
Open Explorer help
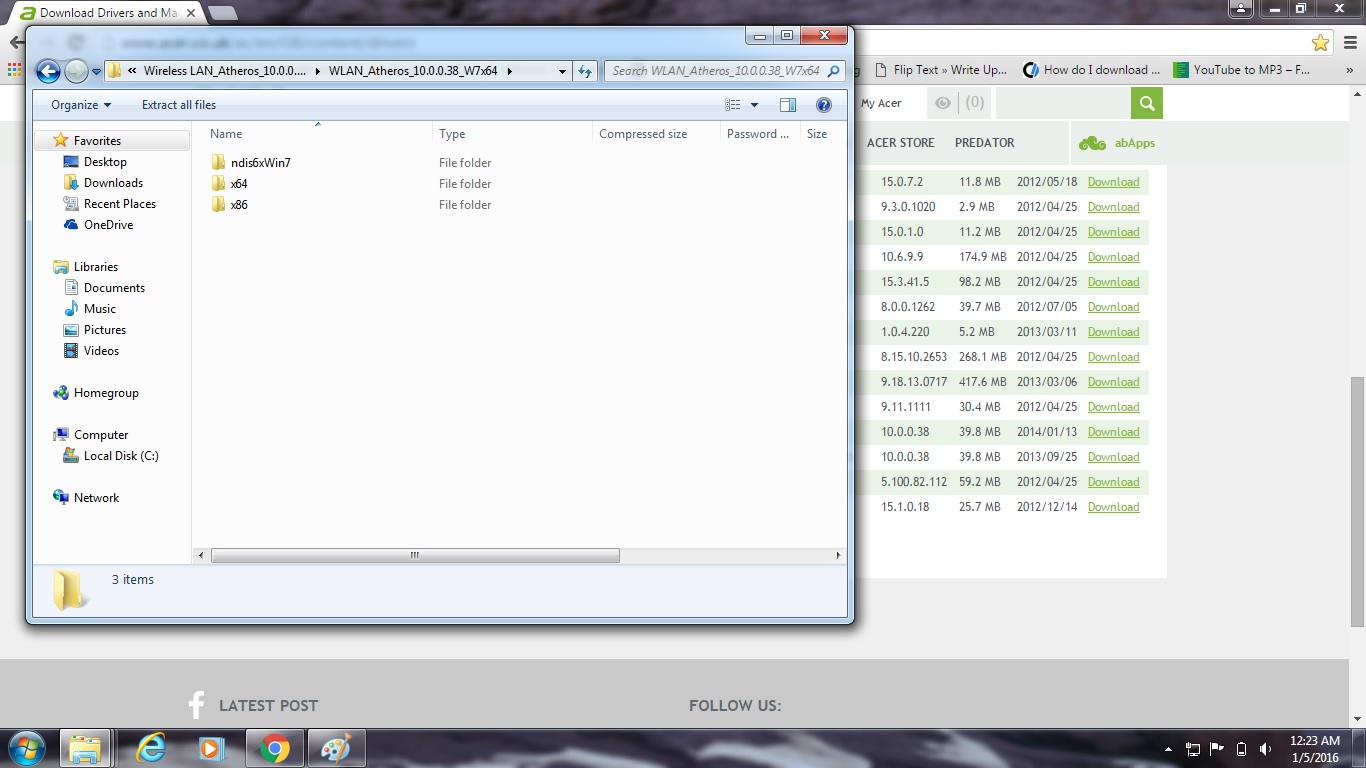click(x=824, y=105)
